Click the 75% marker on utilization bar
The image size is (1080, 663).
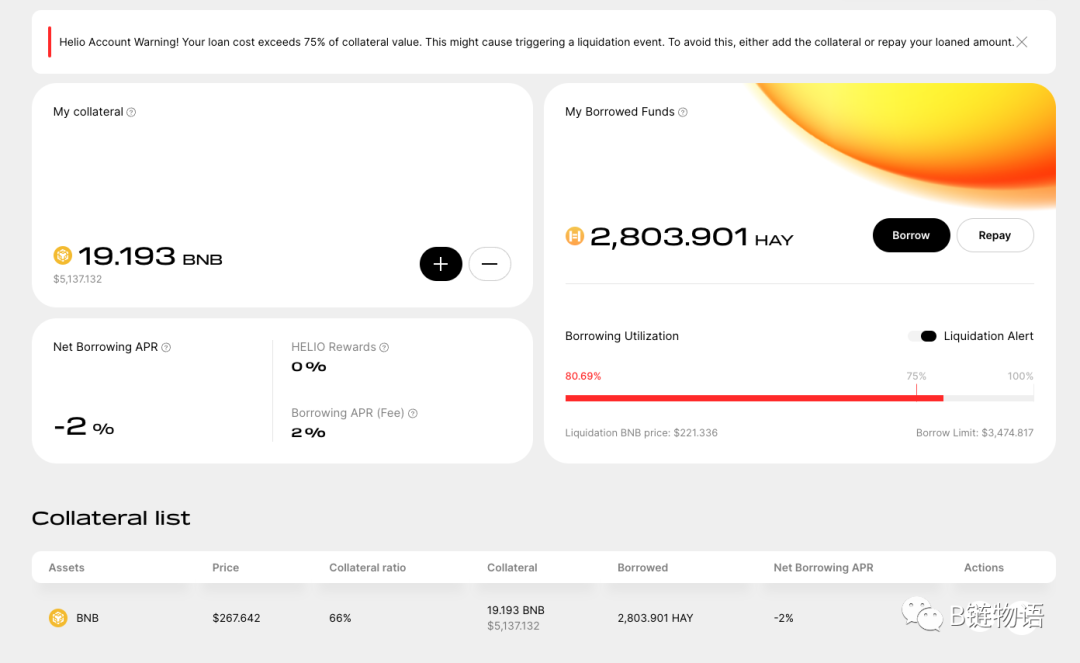tap(916, 376)
